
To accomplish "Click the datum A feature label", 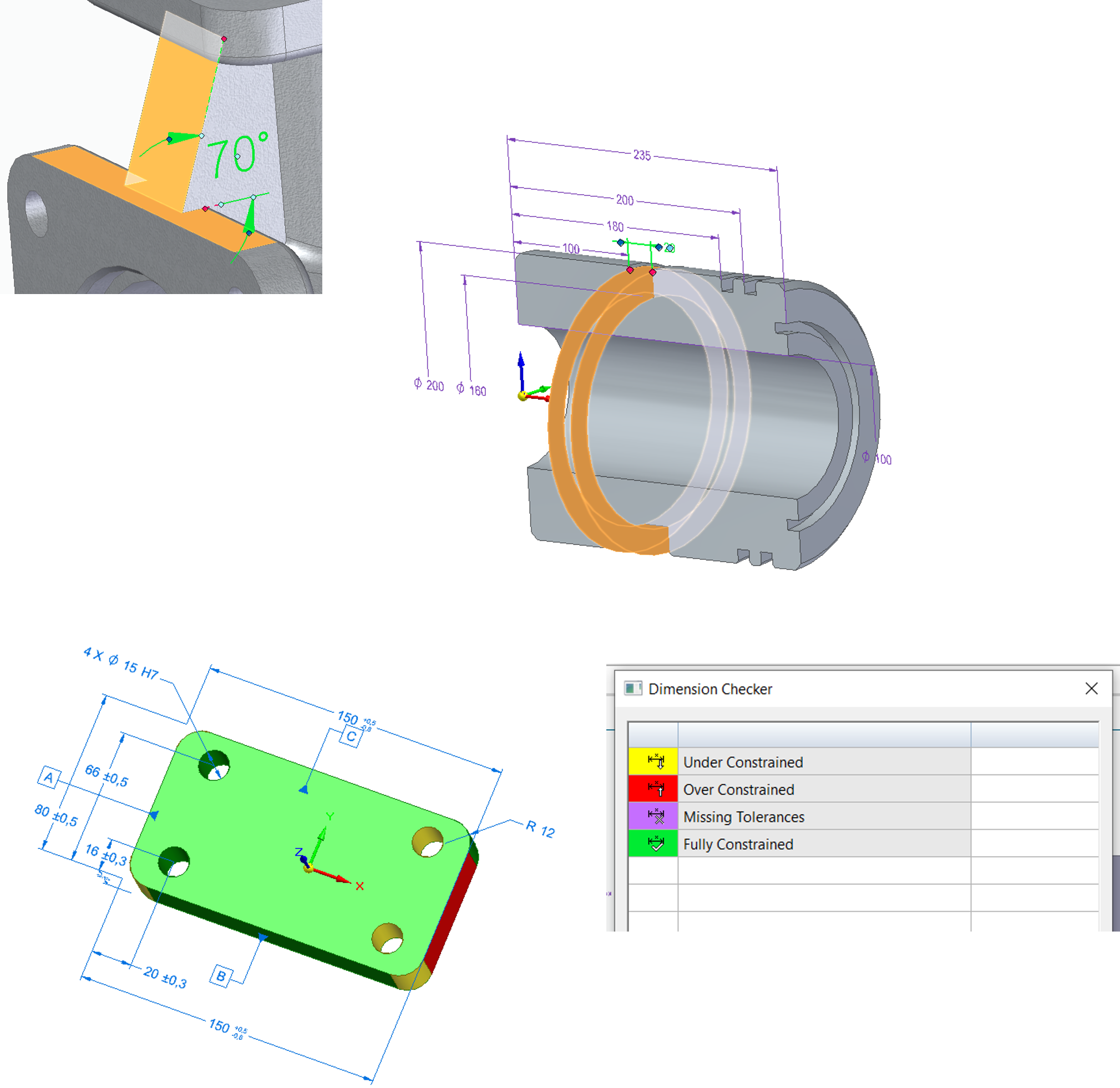I will pyautogui.click(x=49, y=777).
